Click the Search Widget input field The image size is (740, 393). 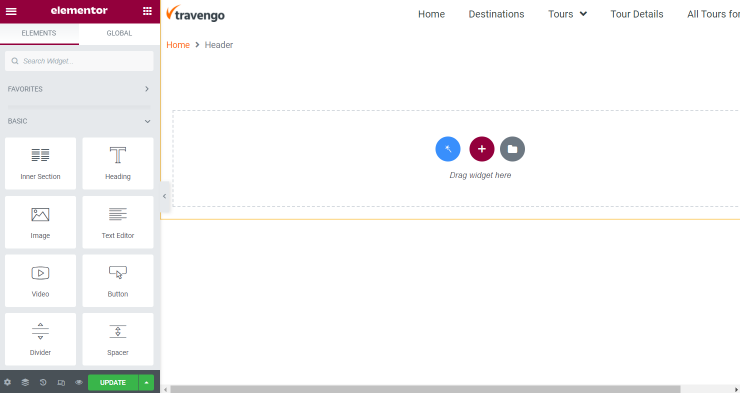[79, 61]
